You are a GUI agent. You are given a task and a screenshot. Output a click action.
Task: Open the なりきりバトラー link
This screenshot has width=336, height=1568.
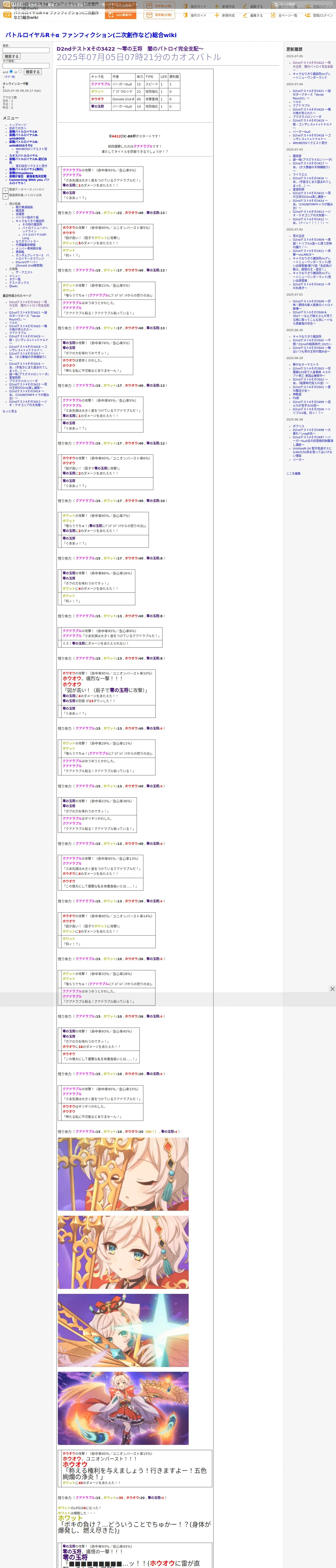coord(27,242)
